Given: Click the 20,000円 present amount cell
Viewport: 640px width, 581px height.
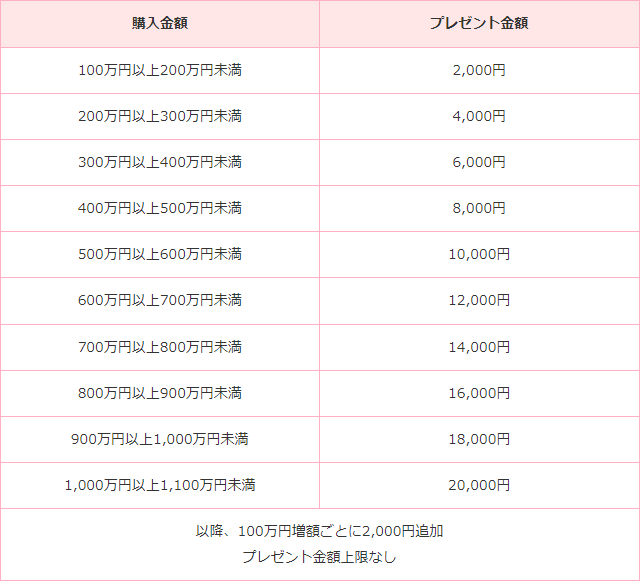Looking at the screenshot, I should pos(479,485).
